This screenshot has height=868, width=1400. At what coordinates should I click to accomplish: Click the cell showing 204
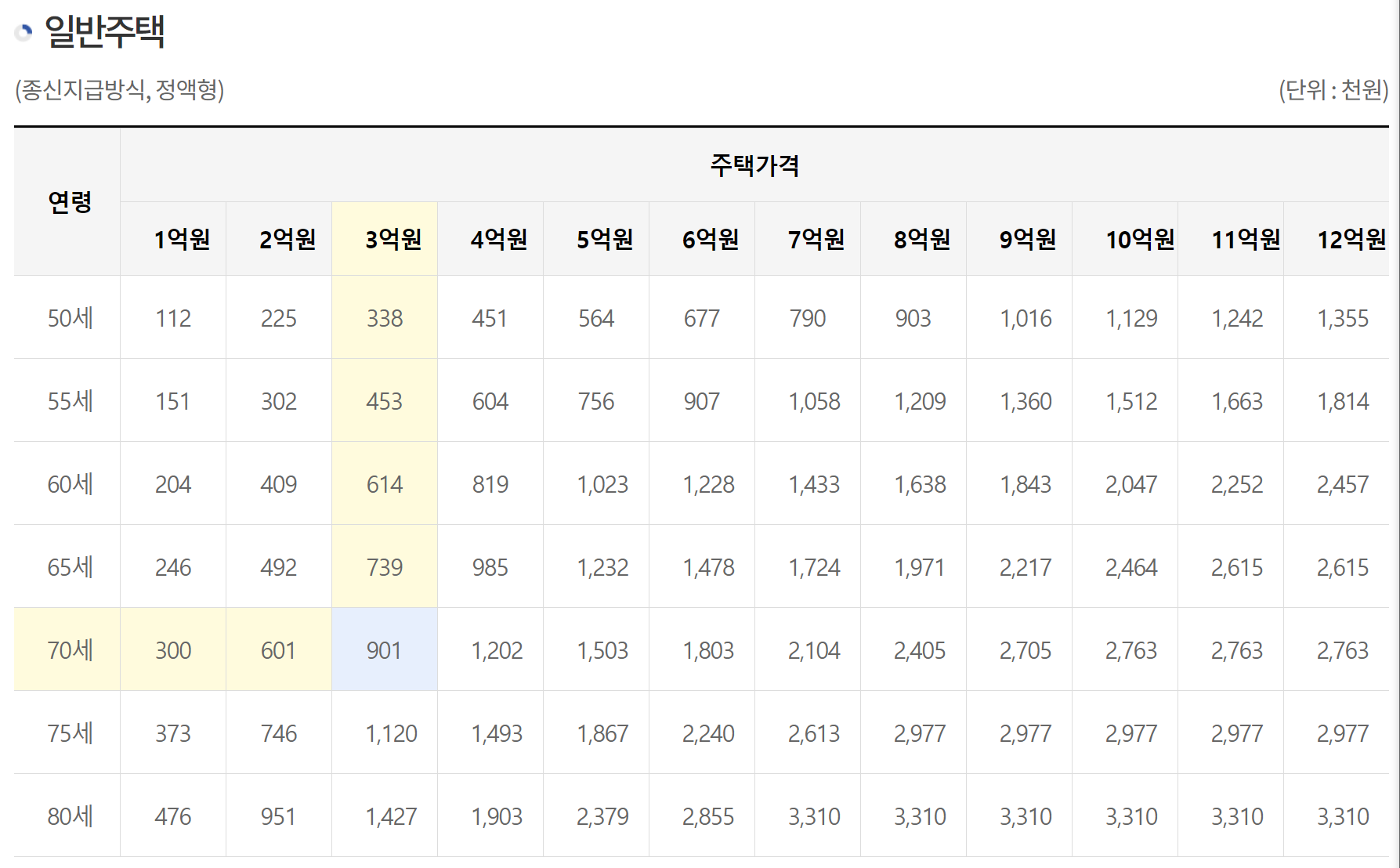point(173,483)
